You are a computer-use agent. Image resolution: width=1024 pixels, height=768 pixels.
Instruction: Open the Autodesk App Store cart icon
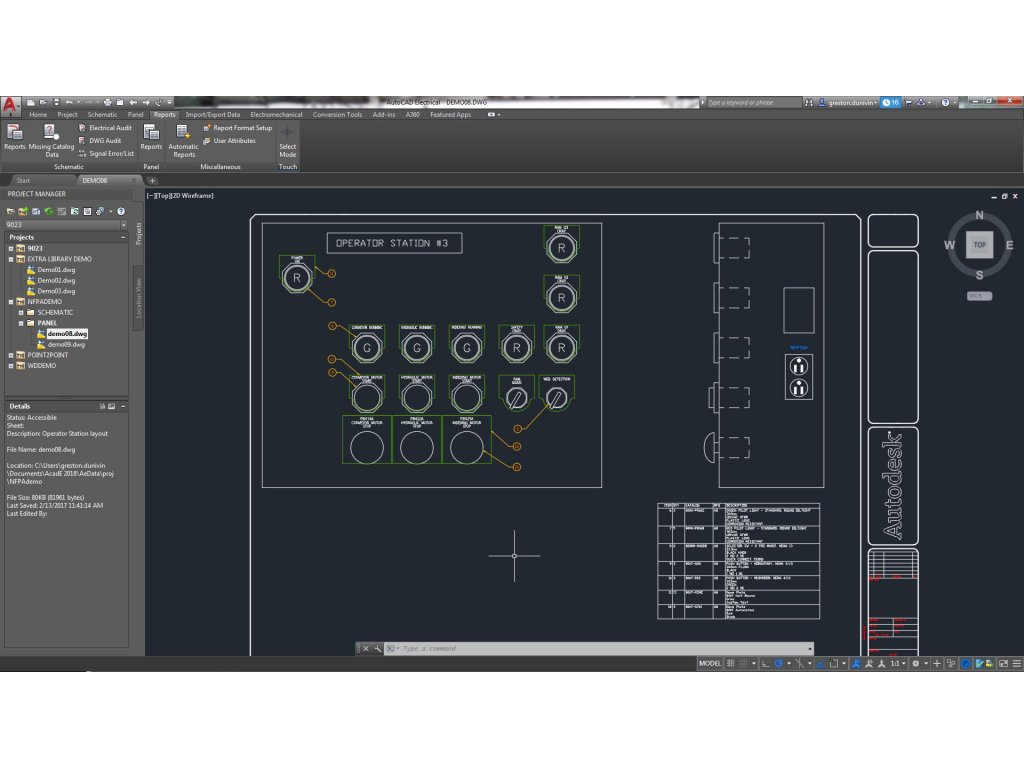[908, 103]
